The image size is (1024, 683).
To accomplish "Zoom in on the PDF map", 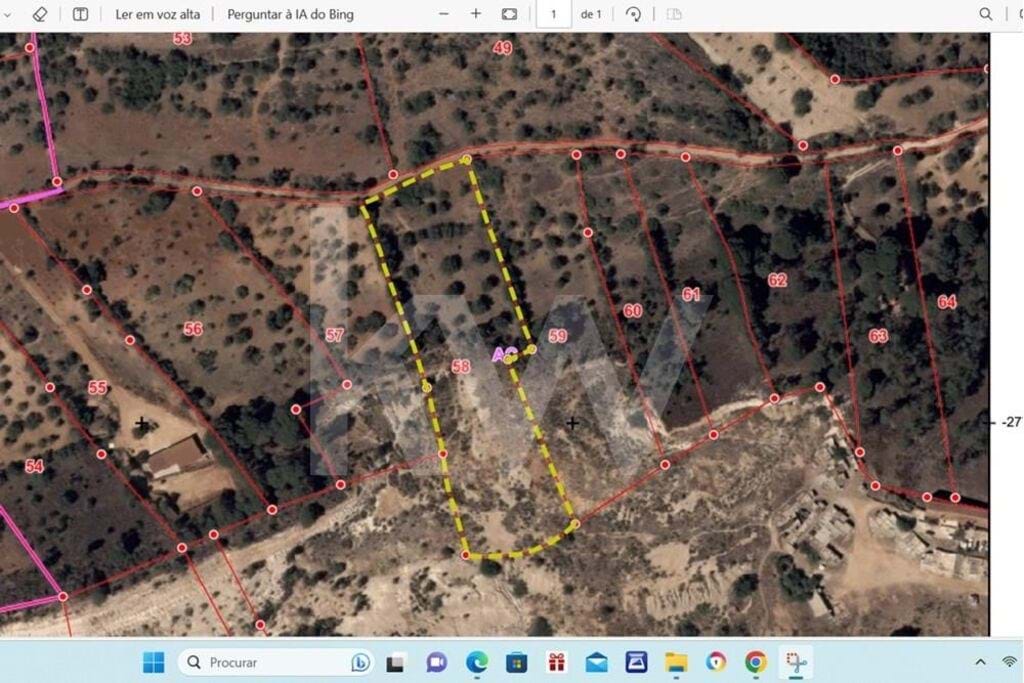I will point(475,14).
